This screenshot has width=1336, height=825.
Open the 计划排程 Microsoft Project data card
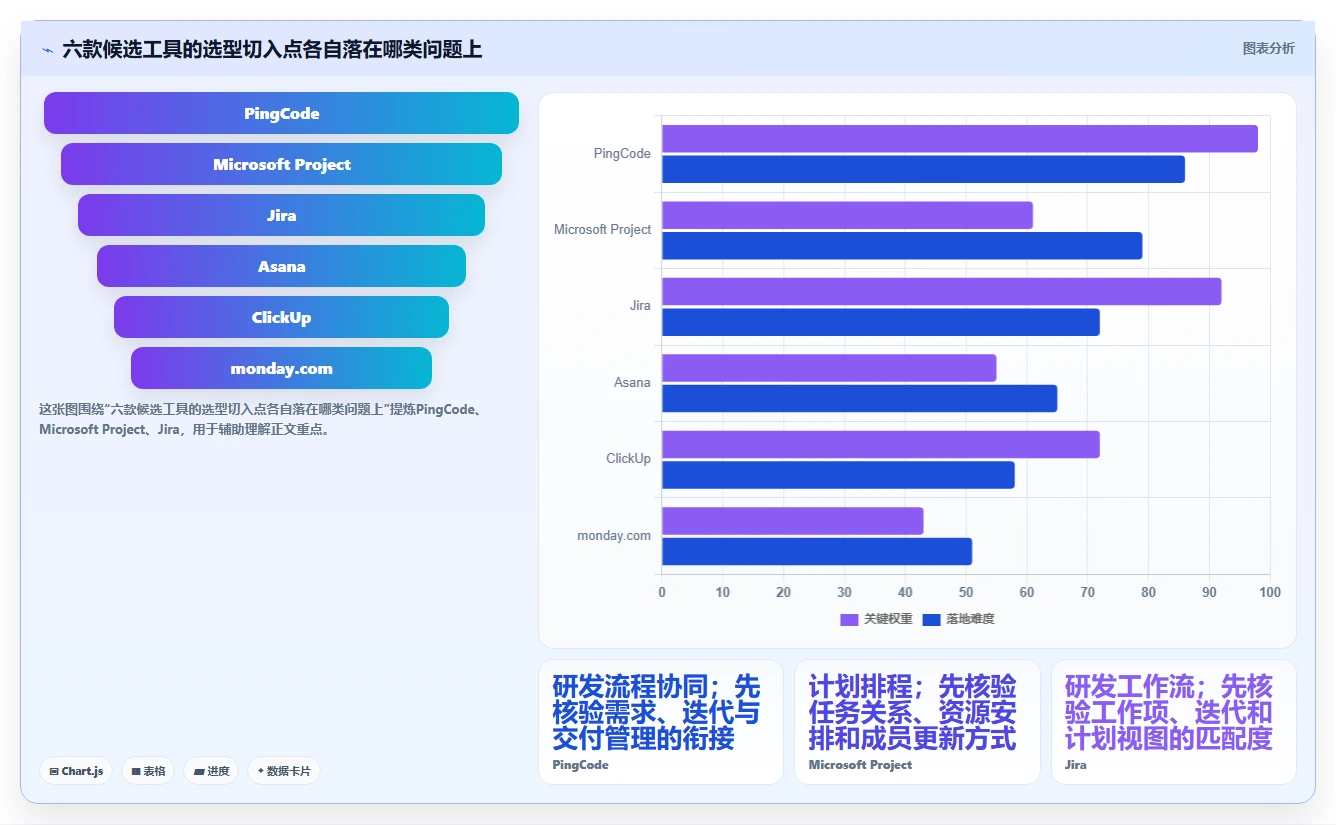[x=917, y=722]
